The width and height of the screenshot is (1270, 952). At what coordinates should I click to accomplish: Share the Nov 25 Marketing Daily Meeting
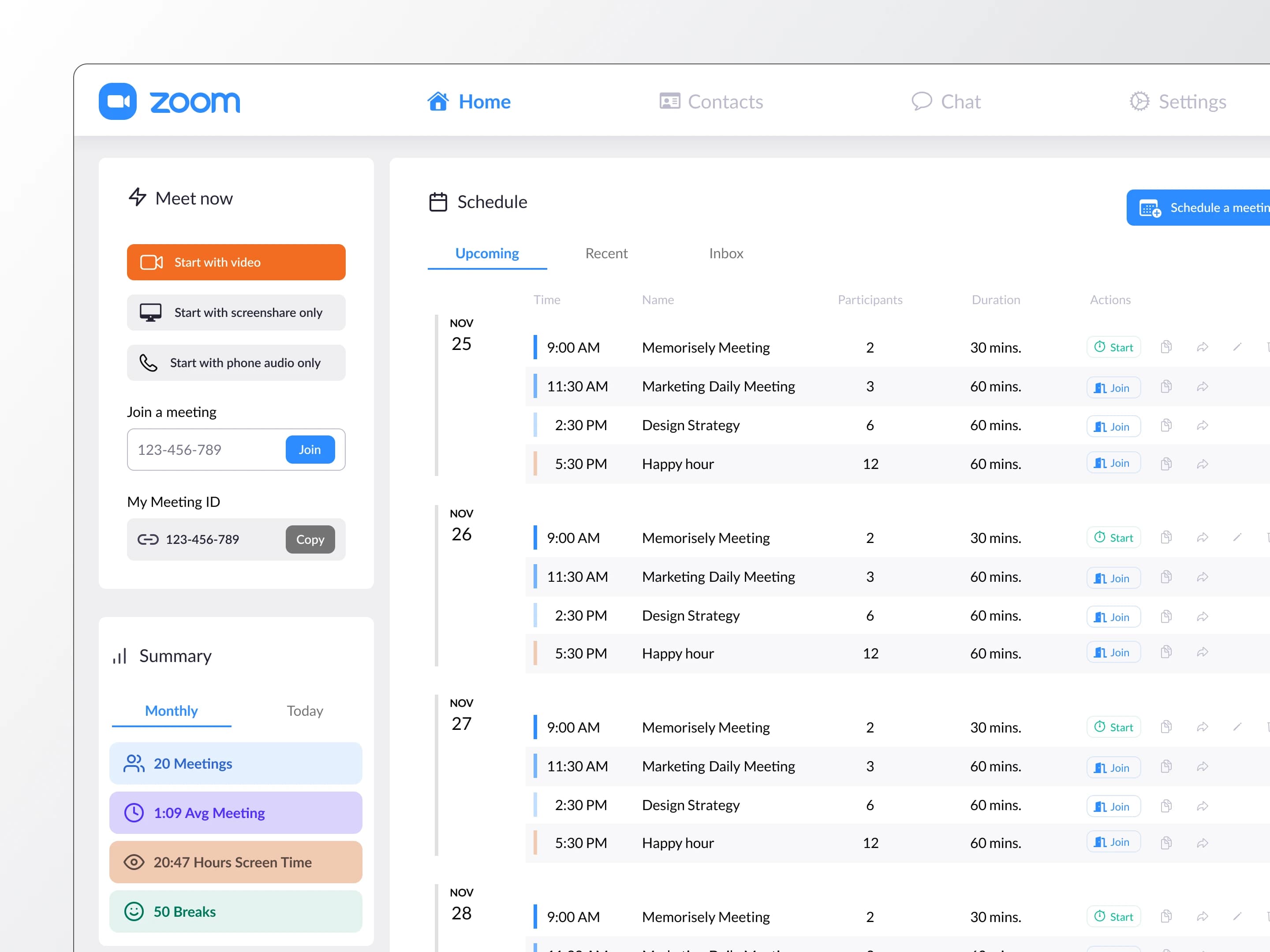click(1202, 387)
